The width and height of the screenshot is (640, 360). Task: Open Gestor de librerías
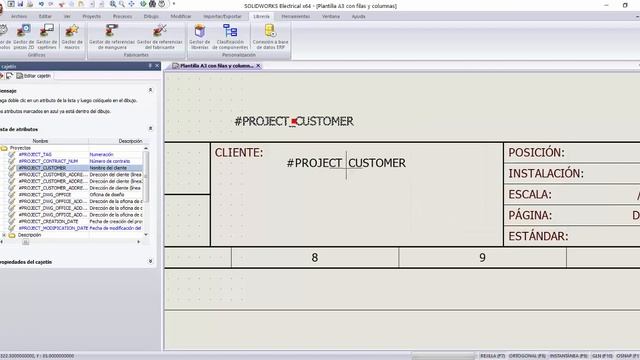coord(200,37)
